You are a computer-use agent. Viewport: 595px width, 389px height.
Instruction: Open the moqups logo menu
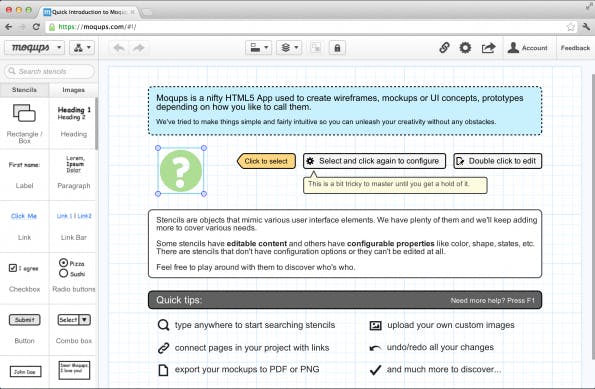tap(34, 48)
